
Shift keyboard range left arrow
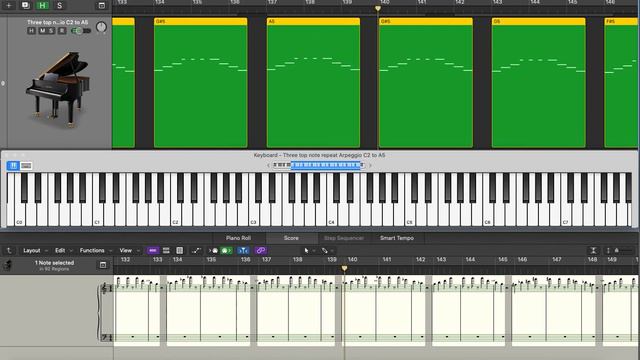268,165
